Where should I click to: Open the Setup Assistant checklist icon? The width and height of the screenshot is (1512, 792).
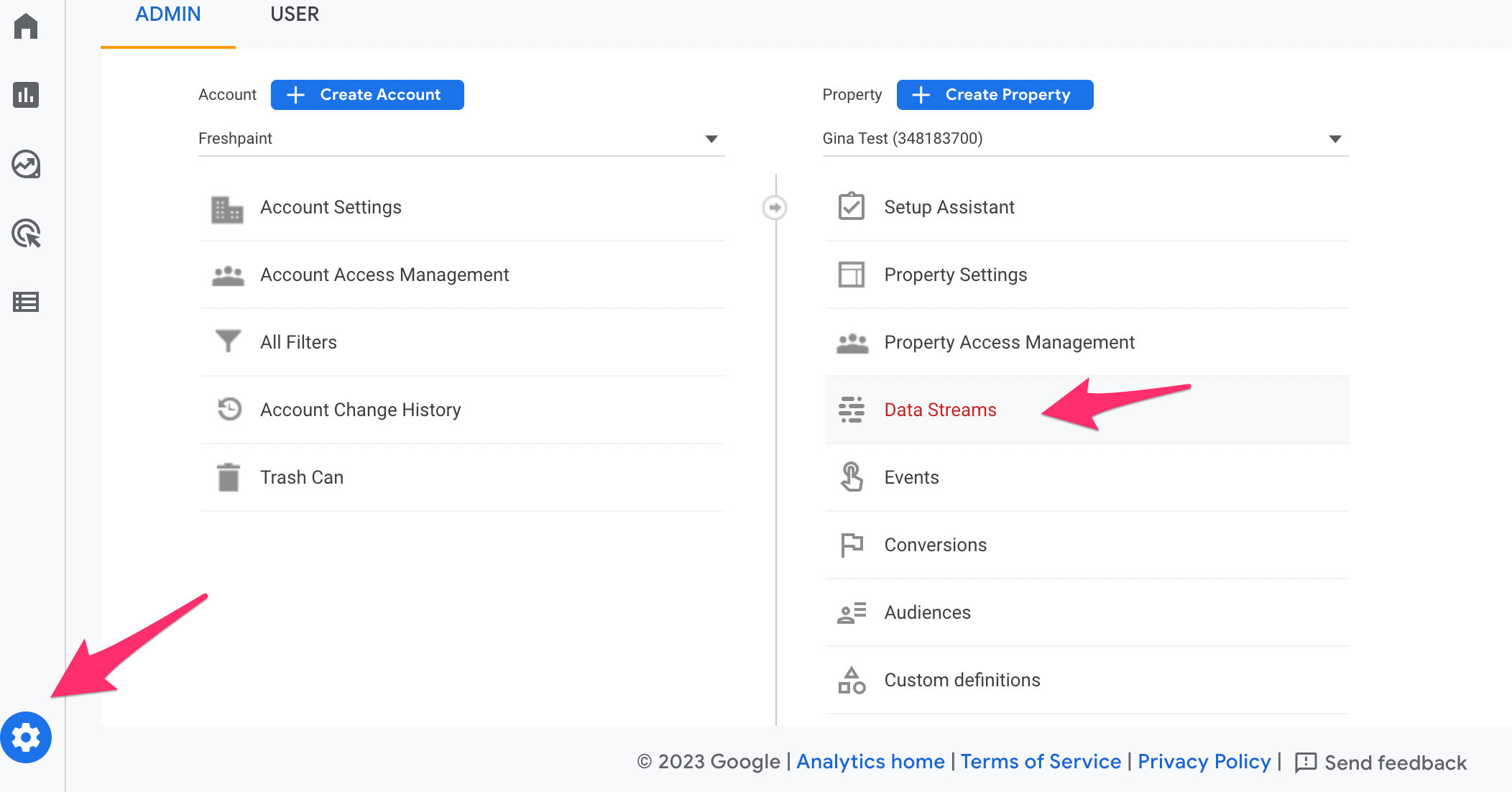(x=852, y=207)
